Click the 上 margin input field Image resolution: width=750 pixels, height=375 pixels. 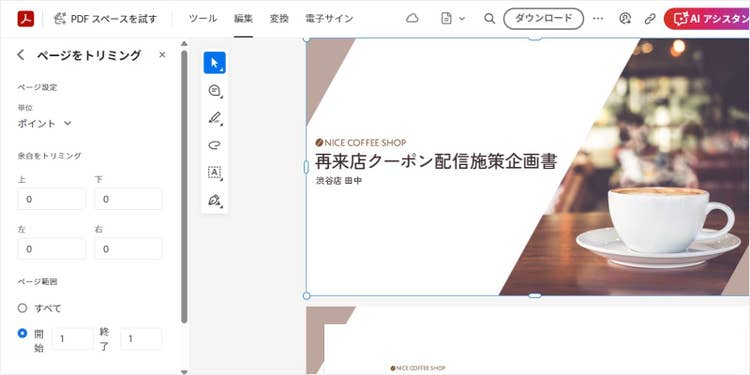point(52,199)
